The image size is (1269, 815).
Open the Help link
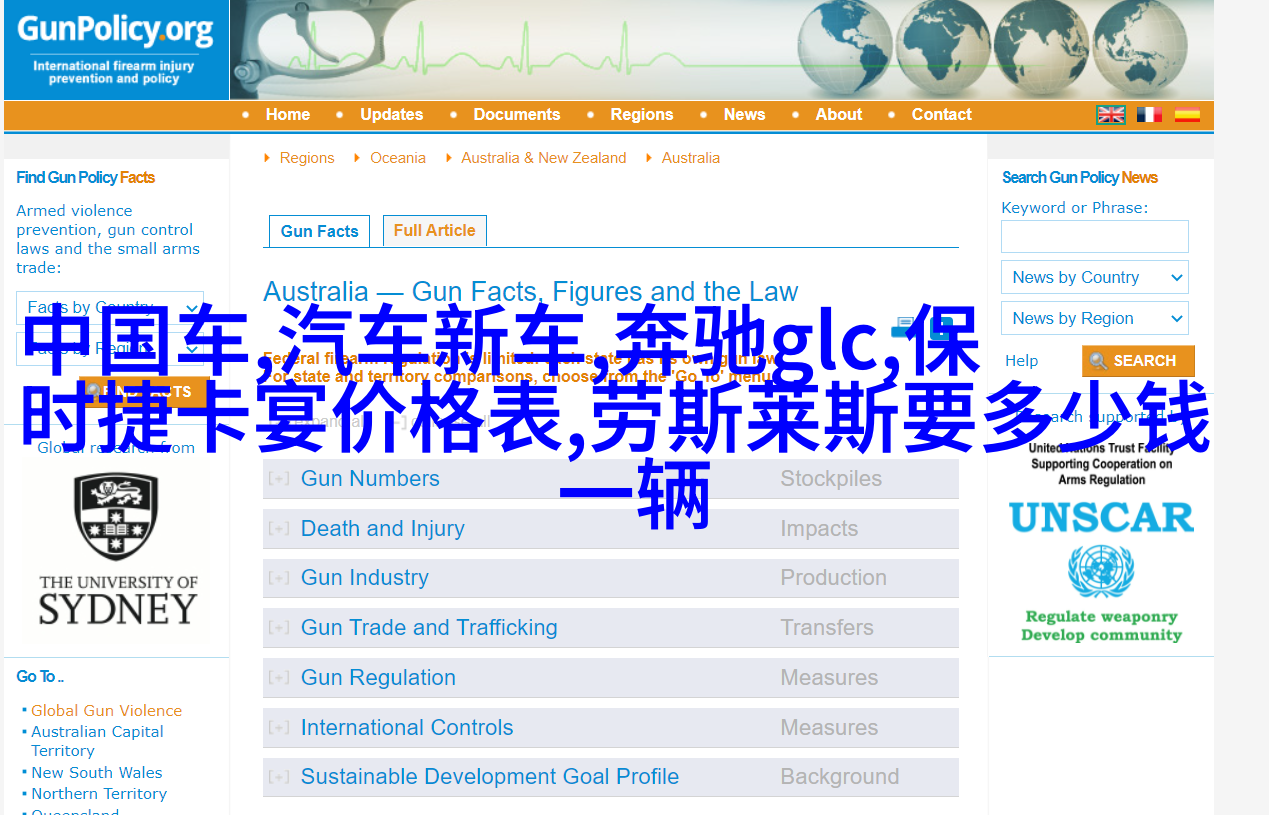pos(1022,361)
